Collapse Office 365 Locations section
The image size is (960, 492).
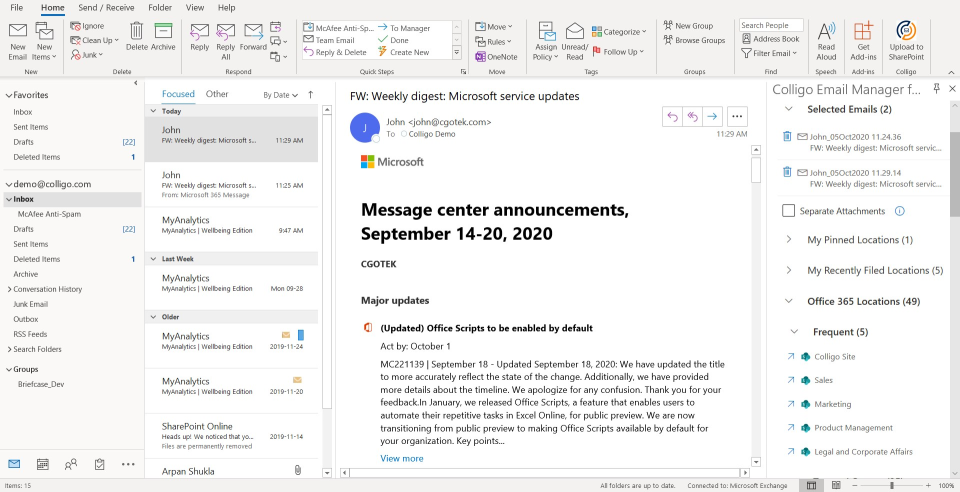click(x=789, y=301)
